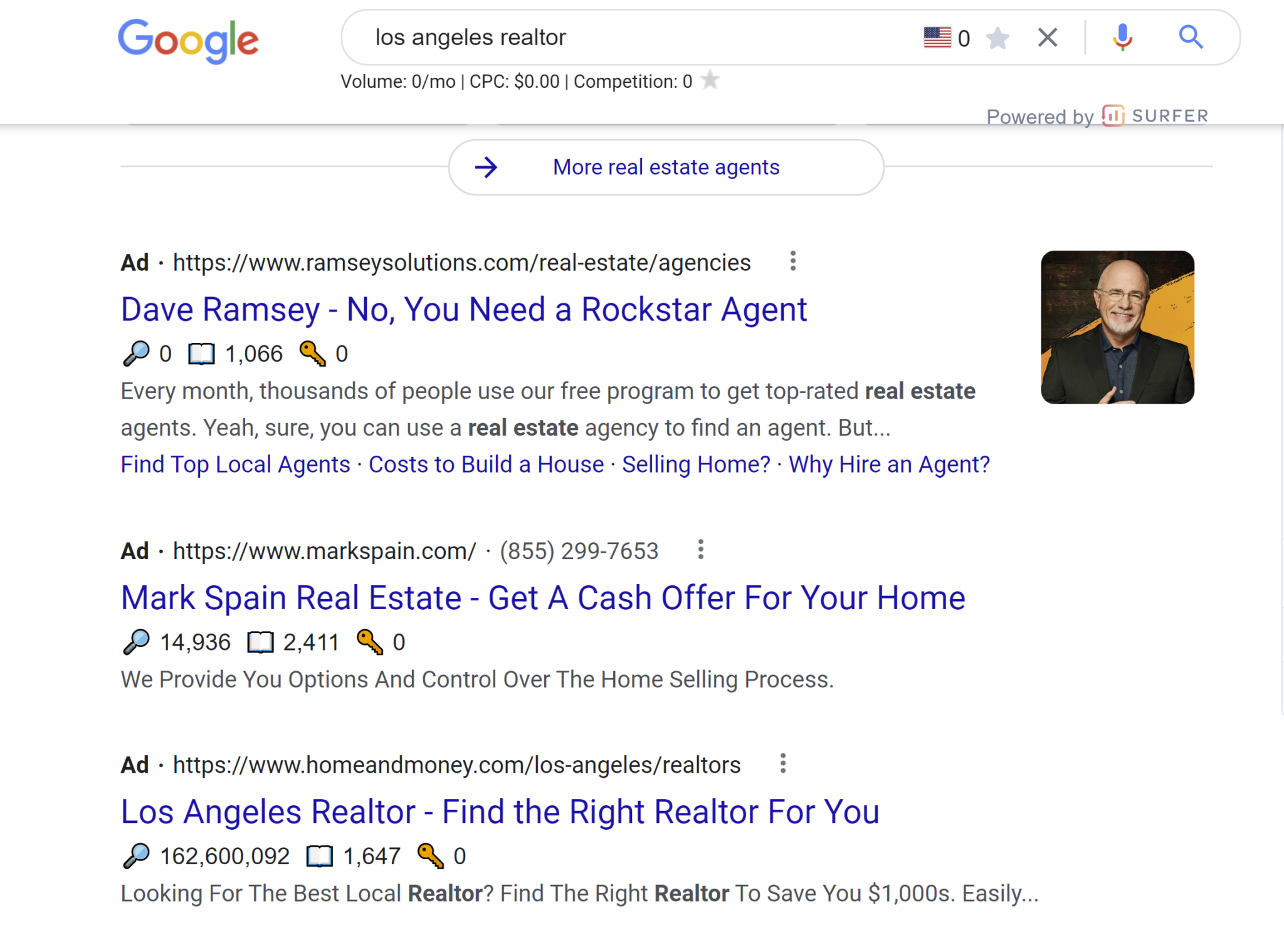Click the arrow inside More real estate agents
The height and width of the screenshot is (952, 1284).
tap(487, 167)
